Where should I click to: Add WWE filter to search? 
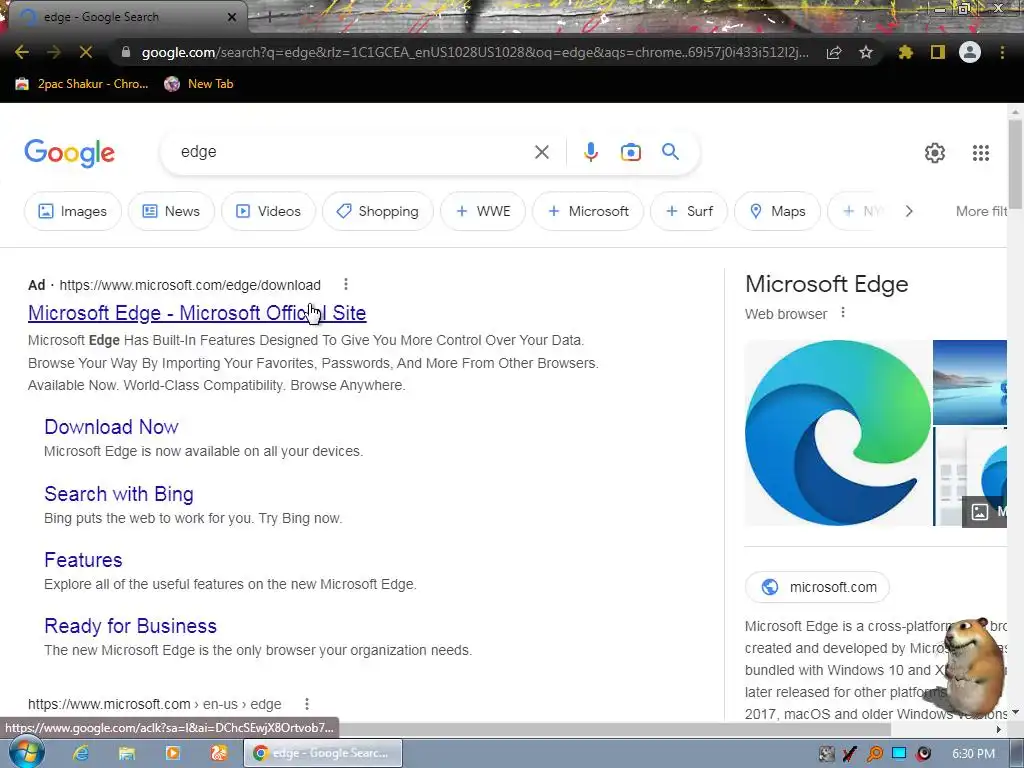483,211
